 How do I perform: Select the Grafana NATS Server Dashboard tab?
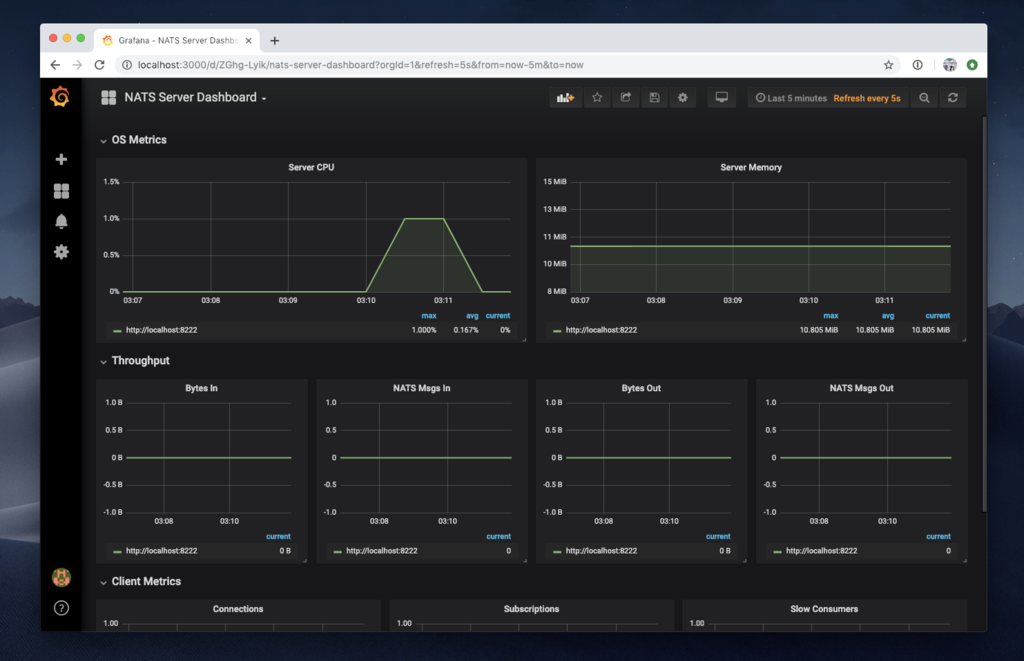178,40
